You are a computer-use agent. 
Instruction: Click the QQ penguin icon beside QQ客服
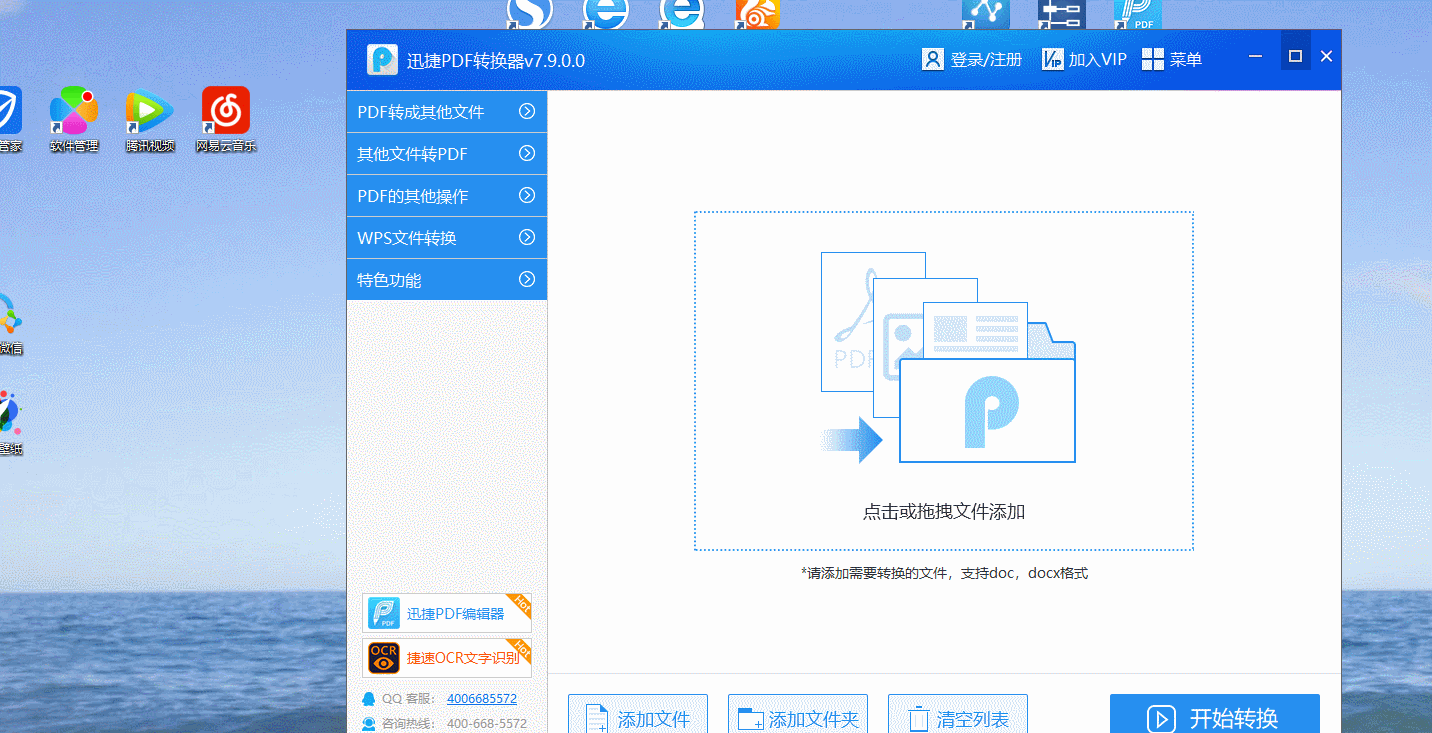[369, 699]
